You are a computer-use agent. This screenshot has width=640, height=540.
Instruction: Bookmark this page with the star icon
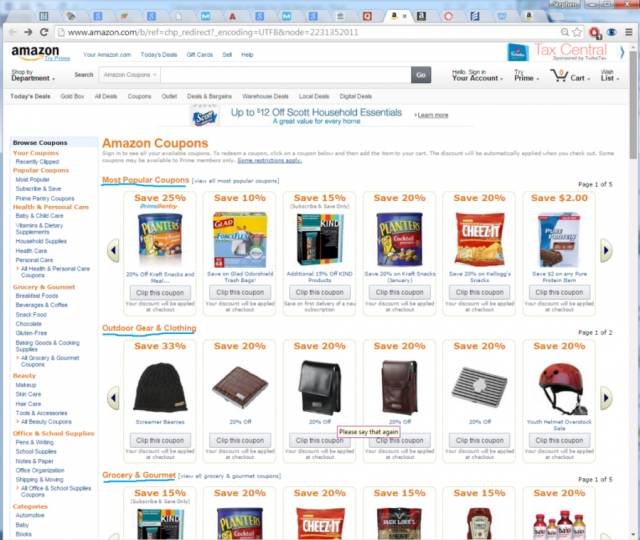pos(577,32)
